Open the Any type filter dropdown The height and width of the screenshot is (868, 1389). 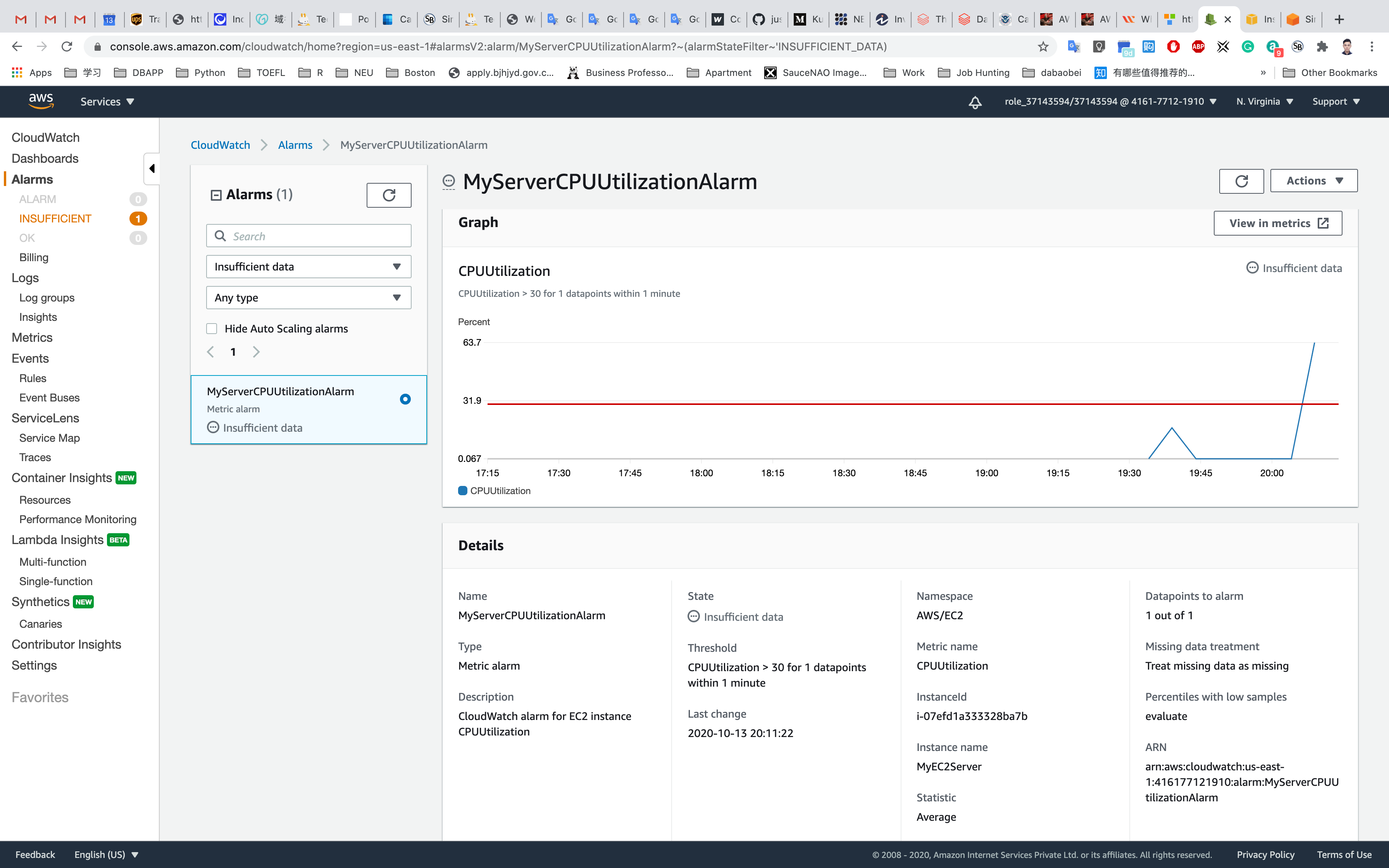[308, 297]
